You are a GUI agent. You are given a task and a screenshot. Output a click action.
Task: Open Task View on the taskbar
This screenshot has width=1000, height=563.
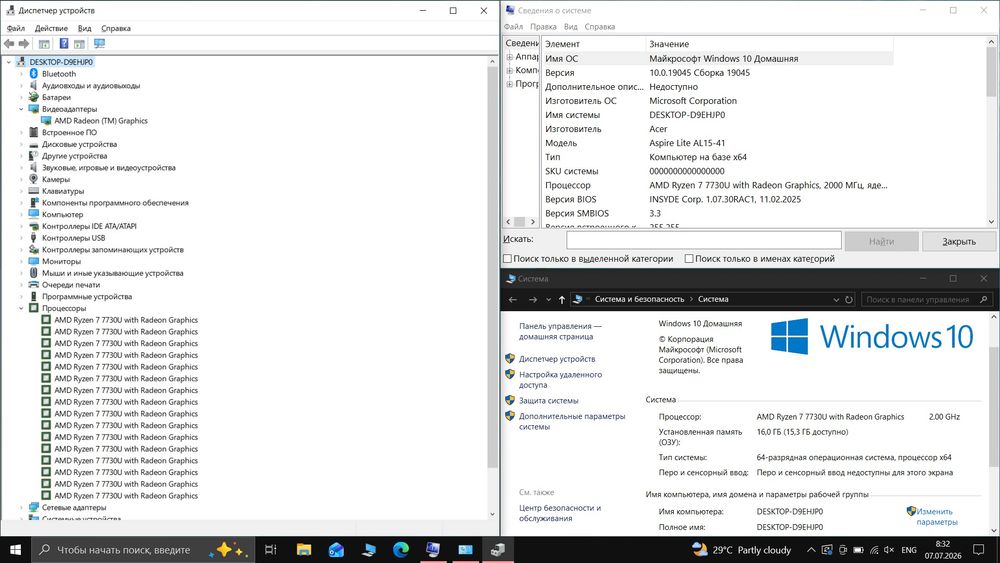click(x=270, y=550)
